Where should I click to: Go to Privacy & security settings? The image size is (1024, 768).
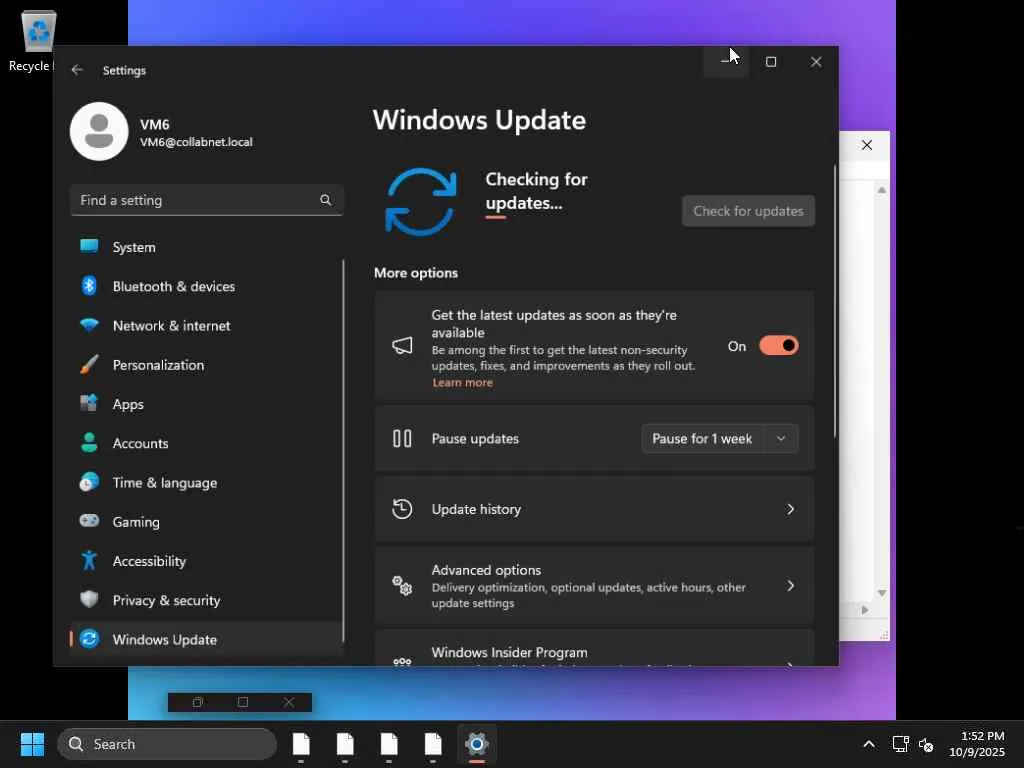pos(206,600)
